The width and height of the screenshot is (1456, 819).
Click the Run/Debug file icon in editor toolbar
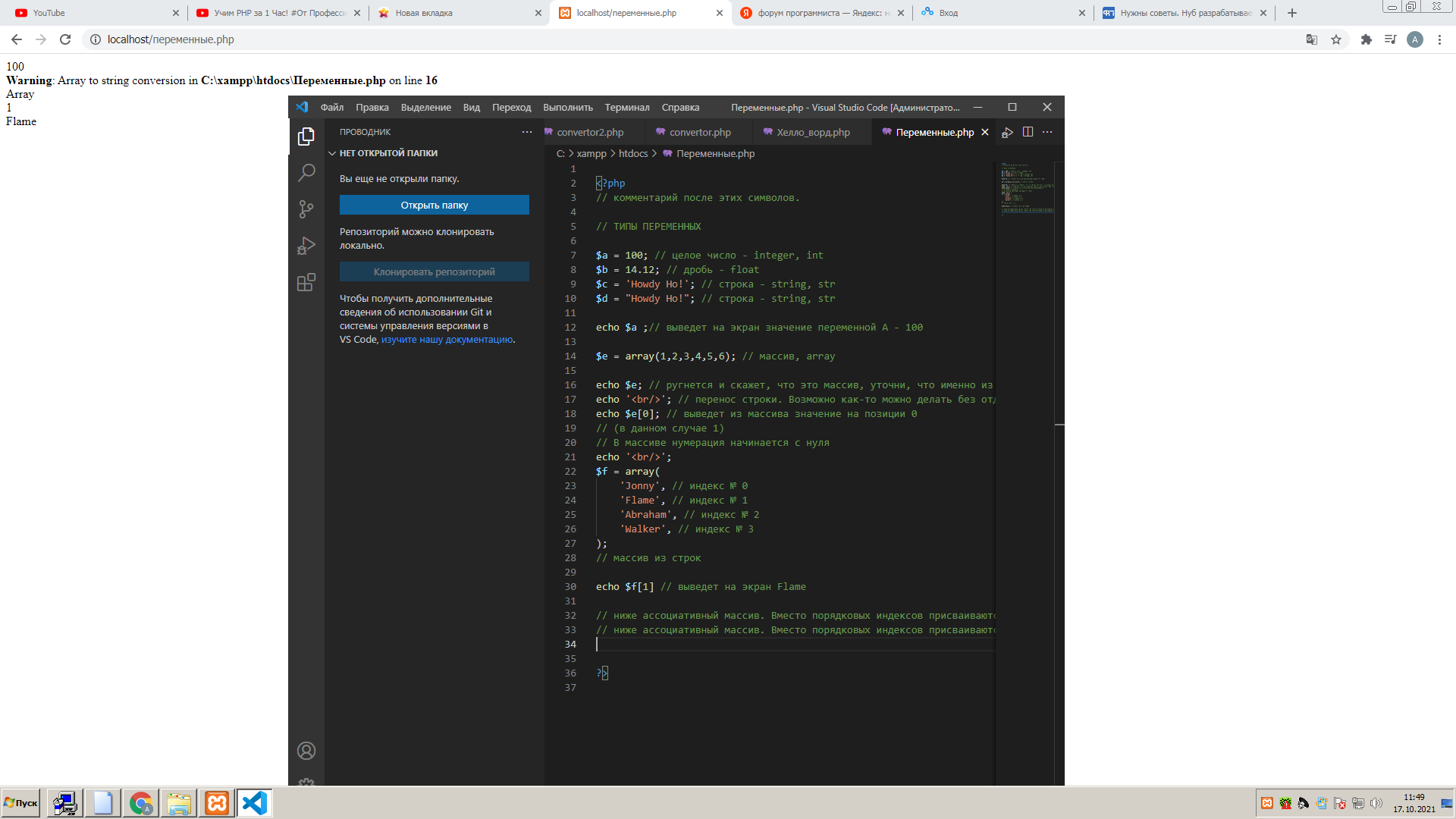(1007, 132)
